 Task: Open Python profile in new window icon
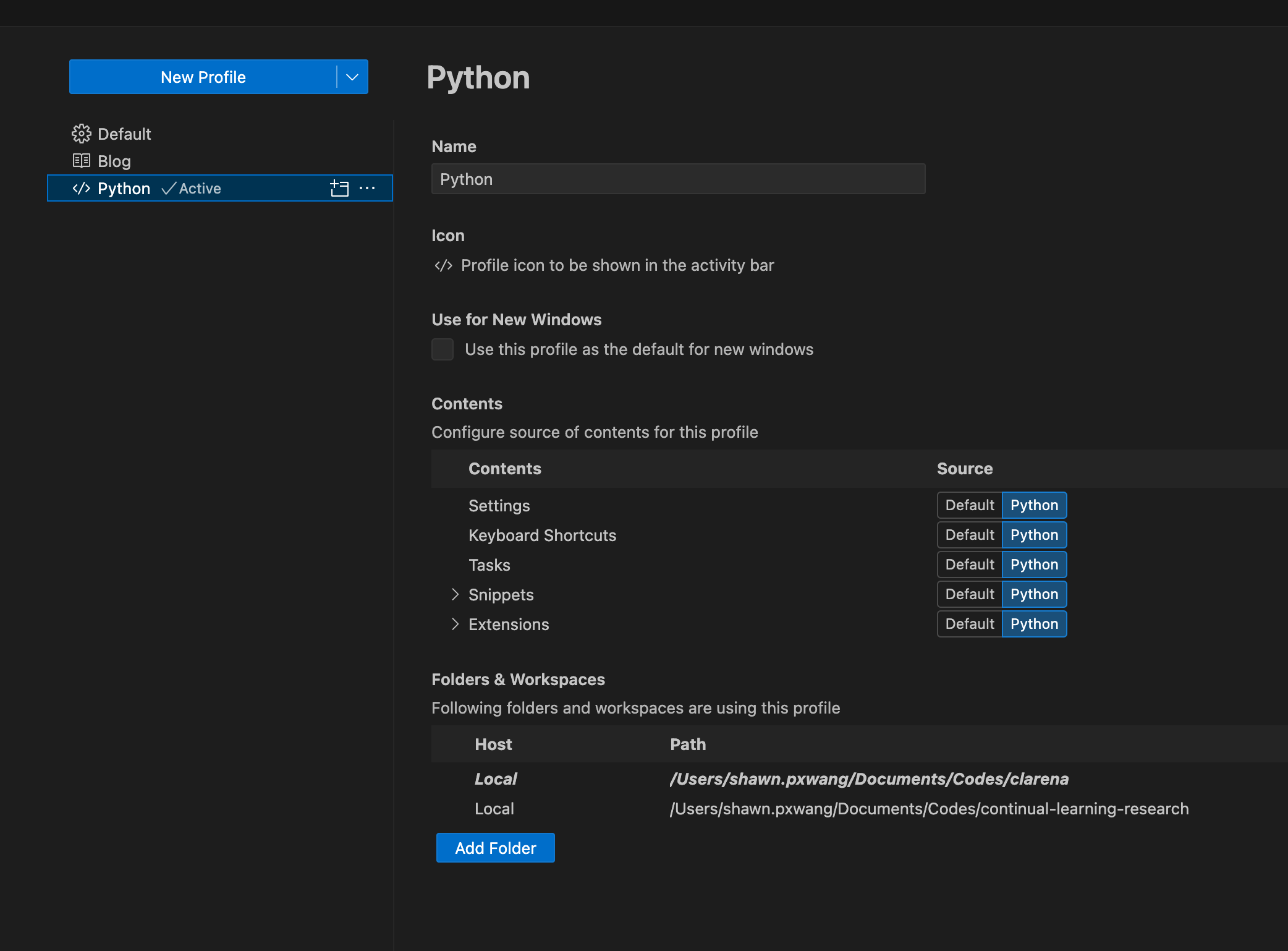339,188
